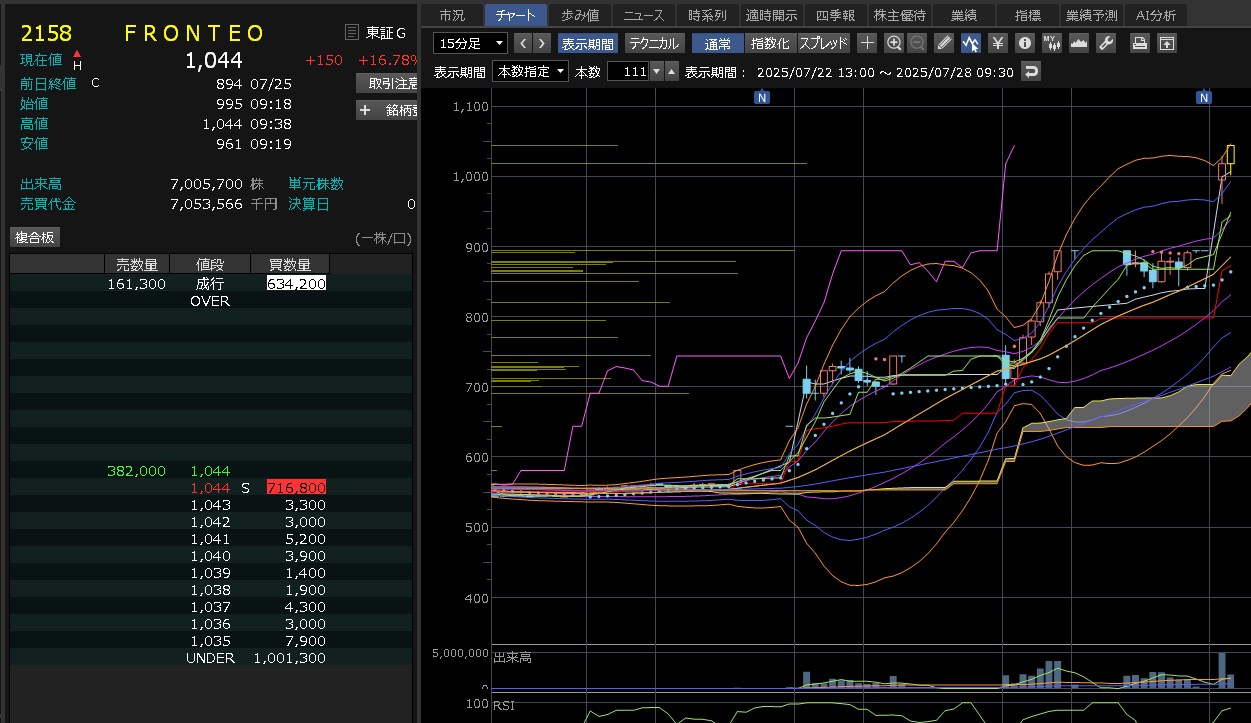Switch to the チャート tab
The height and width of the screenshot is (723, 1251).
pyautogui.click(x=515, y=15)
